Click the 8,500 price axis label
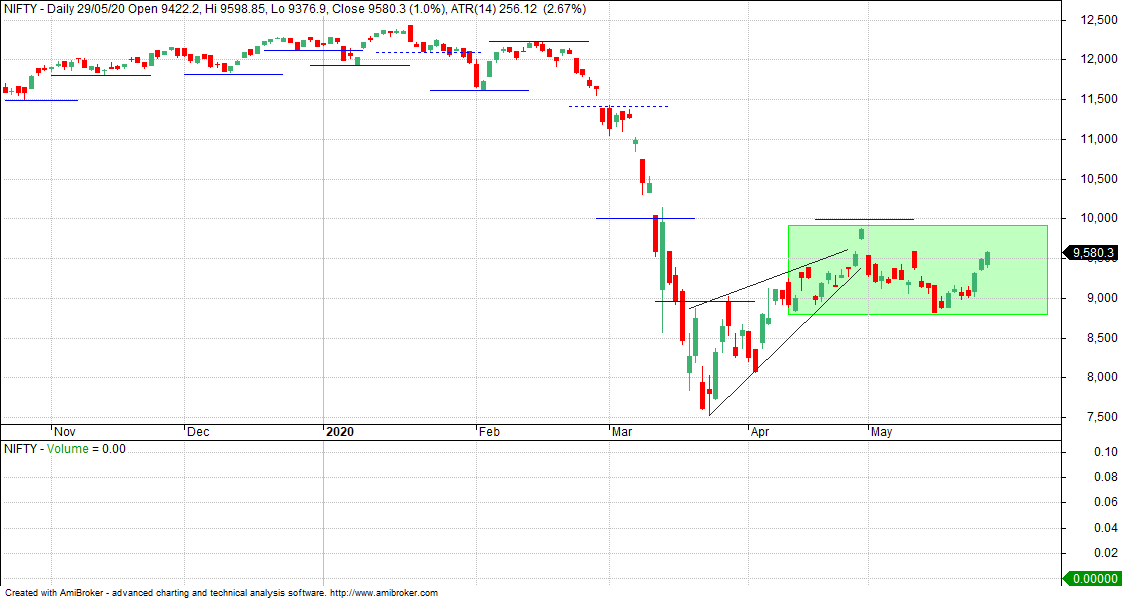The height and width of the screenshot is (599, 1122). tap(1101, 338)
